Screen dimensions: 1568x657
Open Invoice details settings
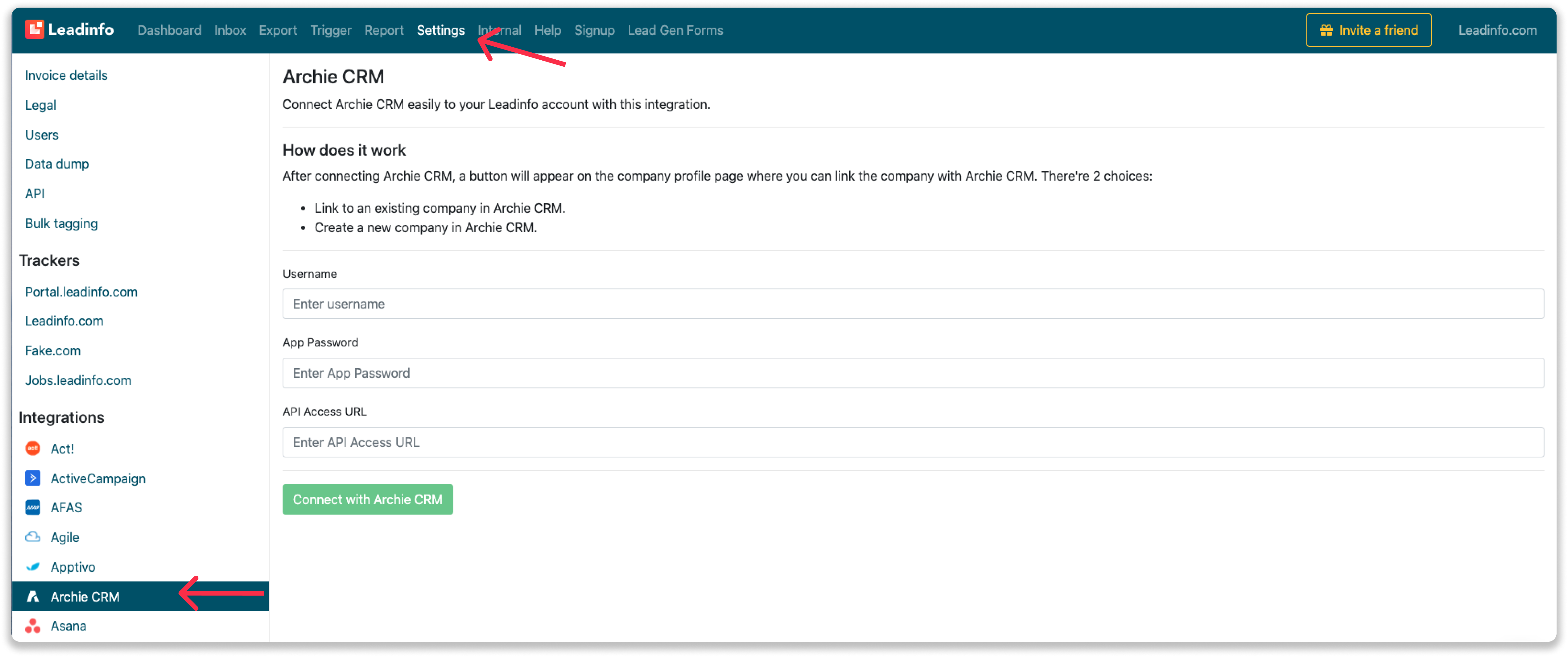coord(66,76)
